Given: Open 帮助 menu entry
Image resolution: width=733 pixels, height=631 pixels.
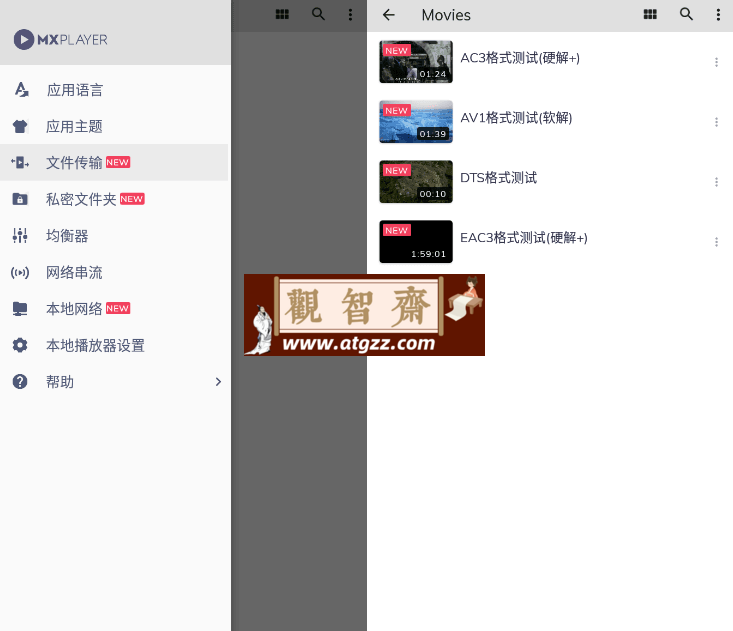Looking at the screenshot, I should [x=114, y=382].
